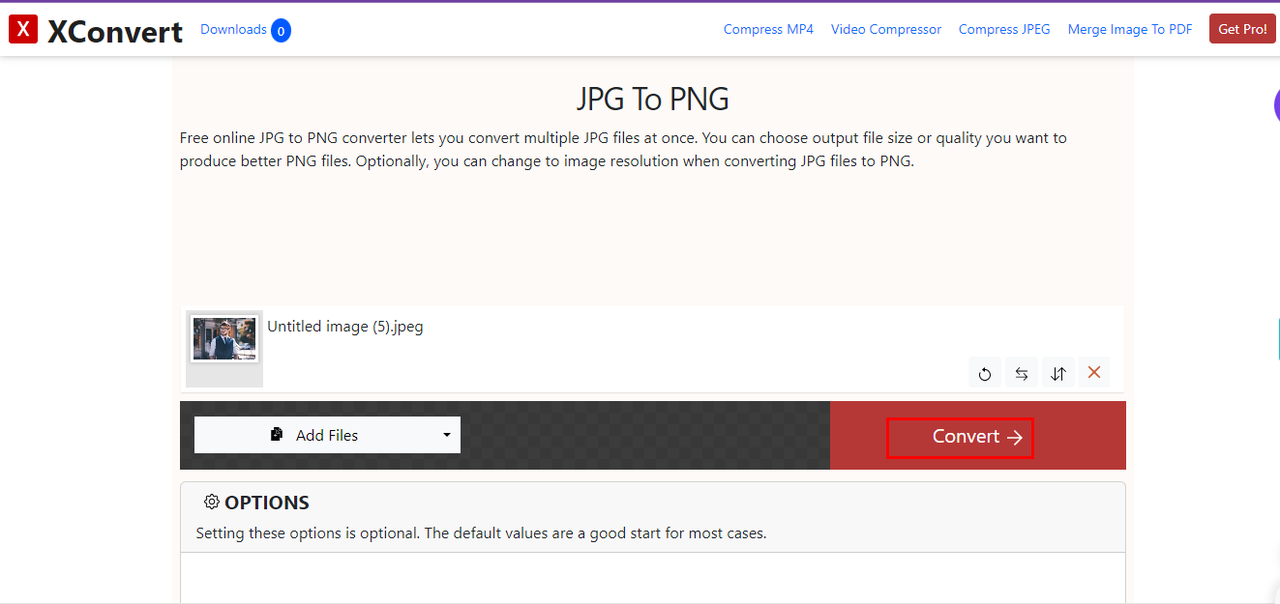Open the Compress JPEG link
1280x604 pixels.
click(x=1004, y=29)
